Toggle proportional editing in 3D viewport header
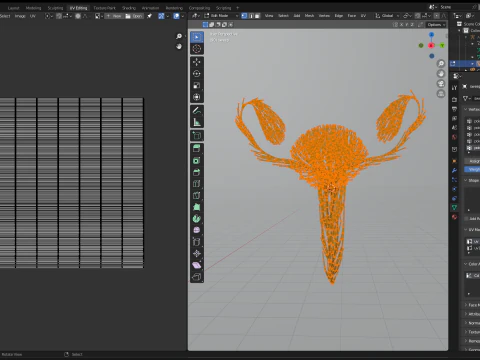The height and width of the screenshot is (360, 480). pyautogui.click(x=437, y=16)
